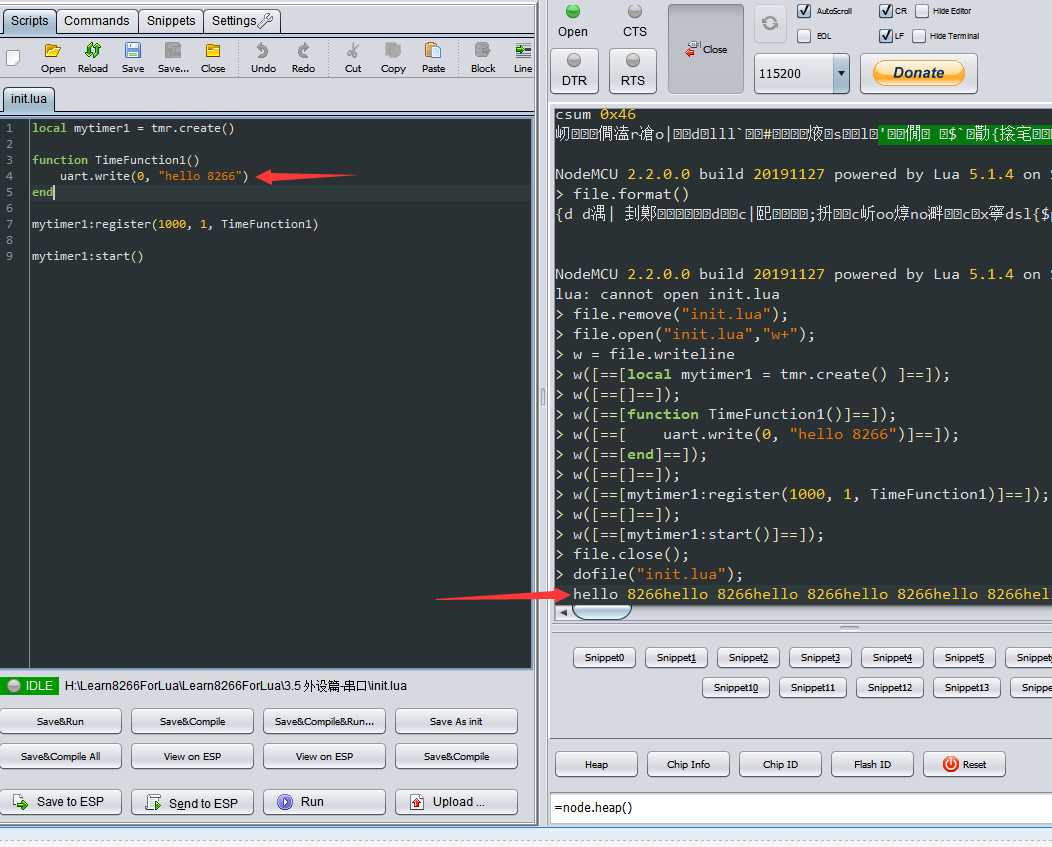1052x847 pixels.
Task: Toggle the CR checkbox
Action: [x=886, y=11]
